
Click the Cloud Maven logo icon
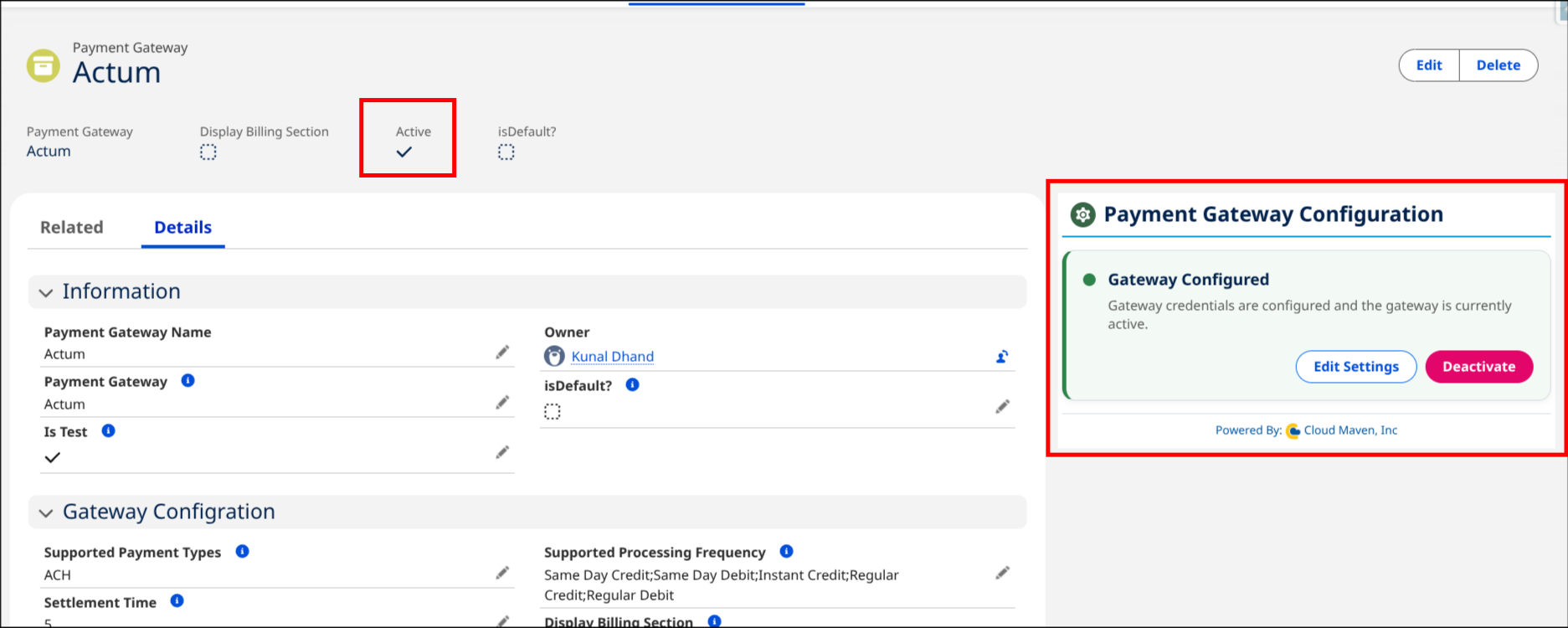1293,431
